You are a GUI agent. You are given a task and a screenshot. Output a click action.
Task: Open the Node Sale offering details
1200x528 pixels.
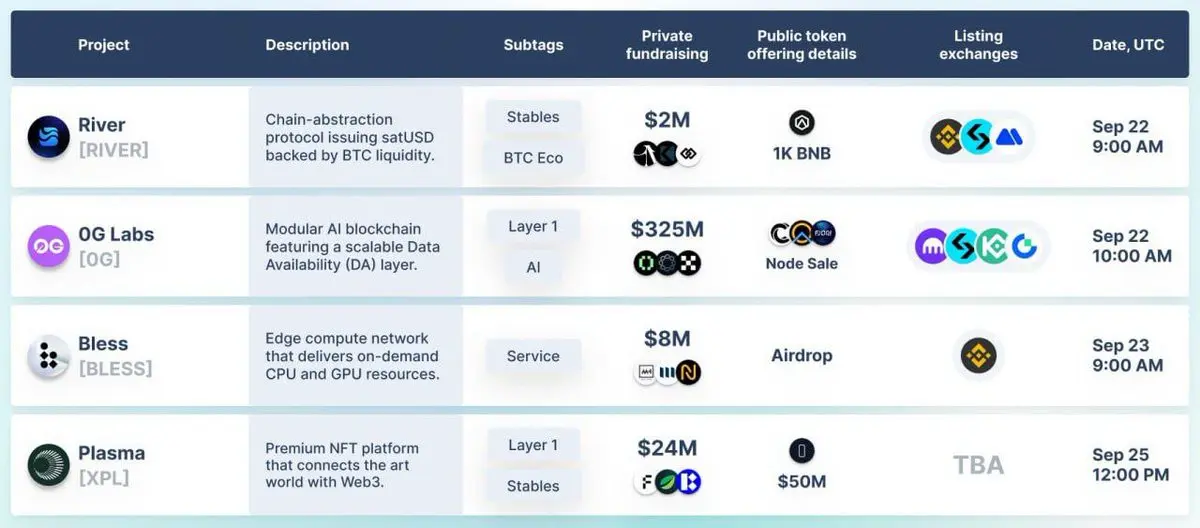tap(801, 264)
